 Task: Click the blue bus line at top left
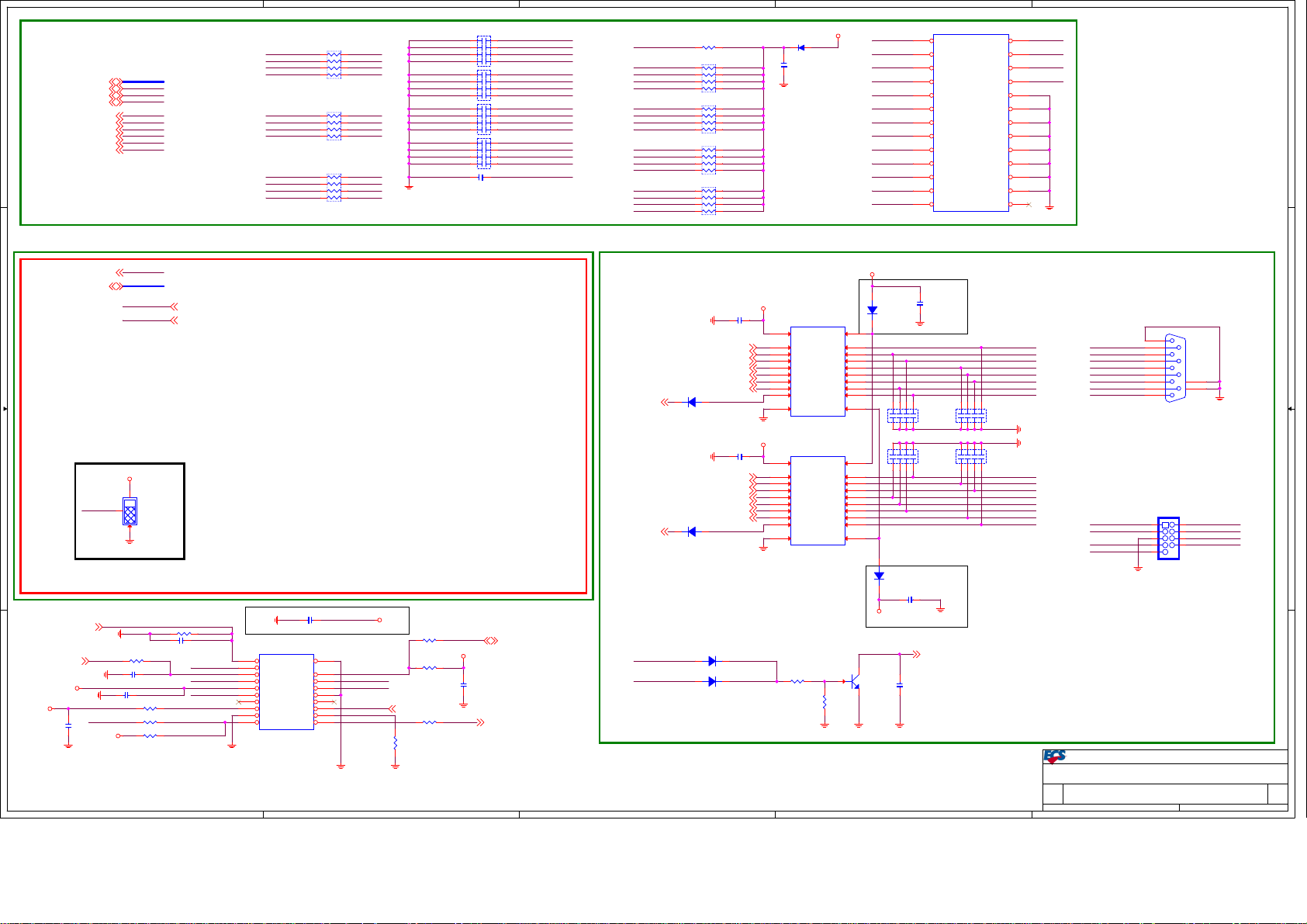click(x=143, y=81)
